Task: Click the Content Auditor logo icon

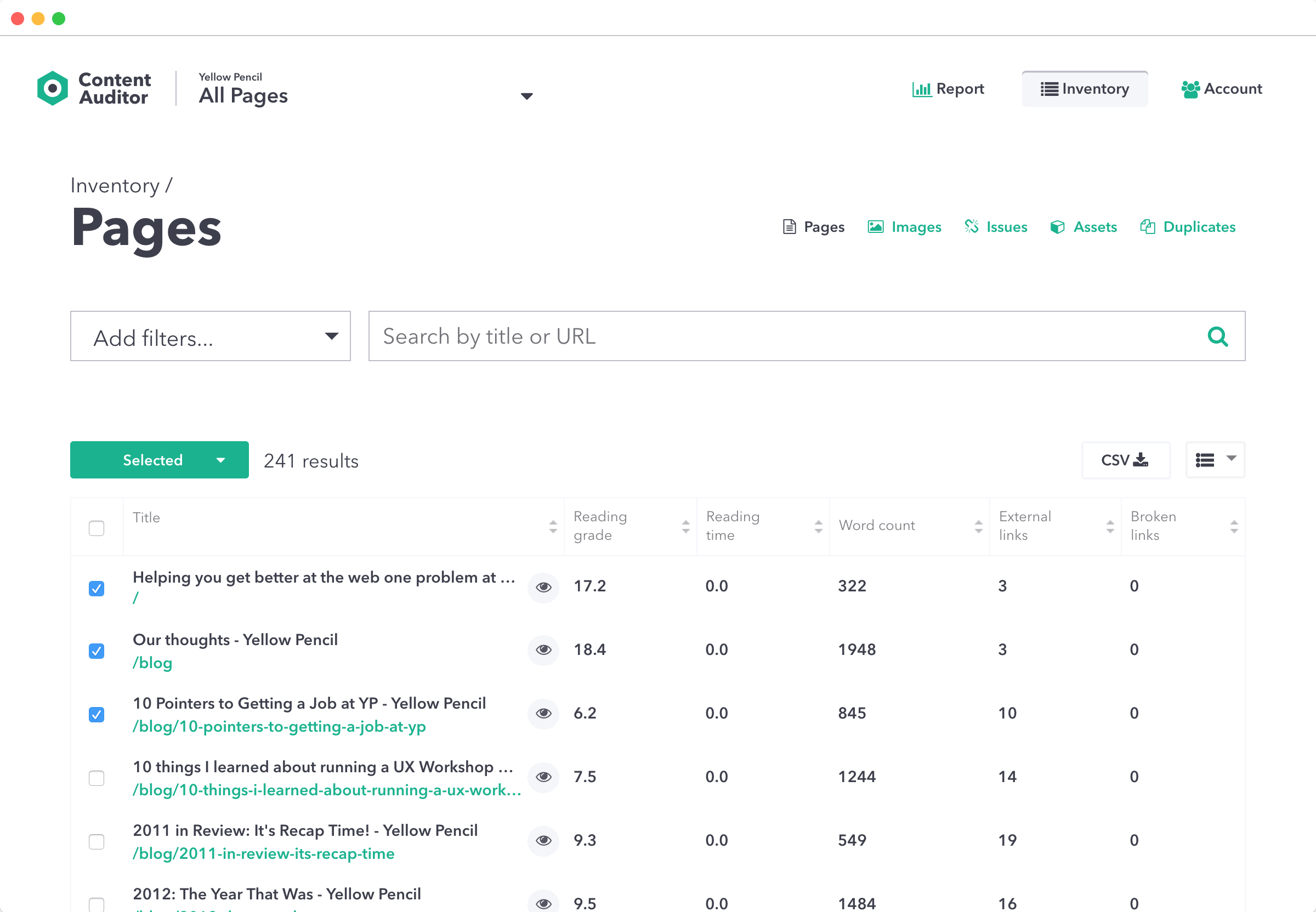Action: [53, 89]
